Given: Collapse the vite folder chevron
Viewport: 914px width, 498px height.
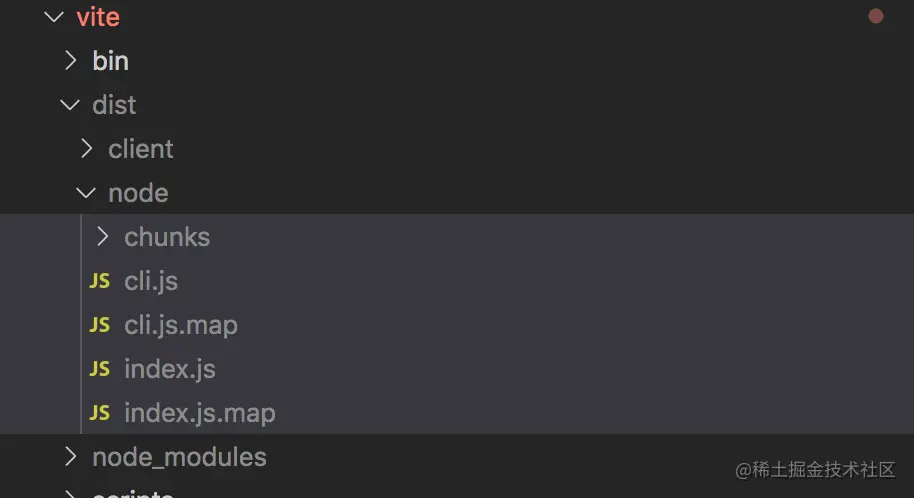Looking at the screenshot, I should coord(54,17).
